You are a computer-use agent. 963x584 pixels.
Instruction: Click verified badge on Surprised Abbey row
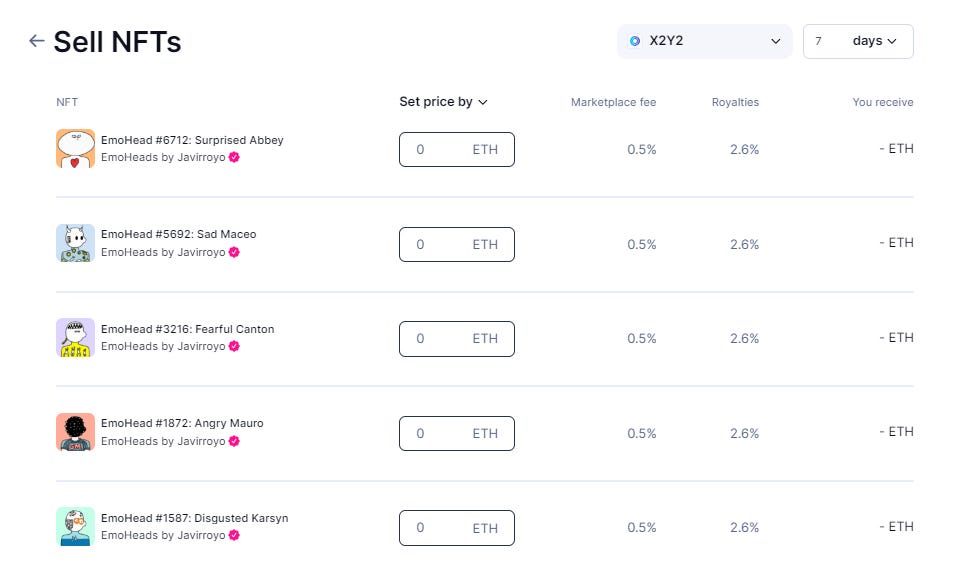[234, 157]
